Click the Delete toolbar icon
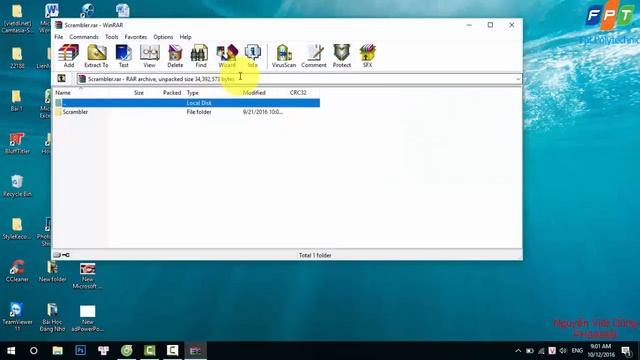The width and height of the screenshot is (640, 360). [175, 56]
